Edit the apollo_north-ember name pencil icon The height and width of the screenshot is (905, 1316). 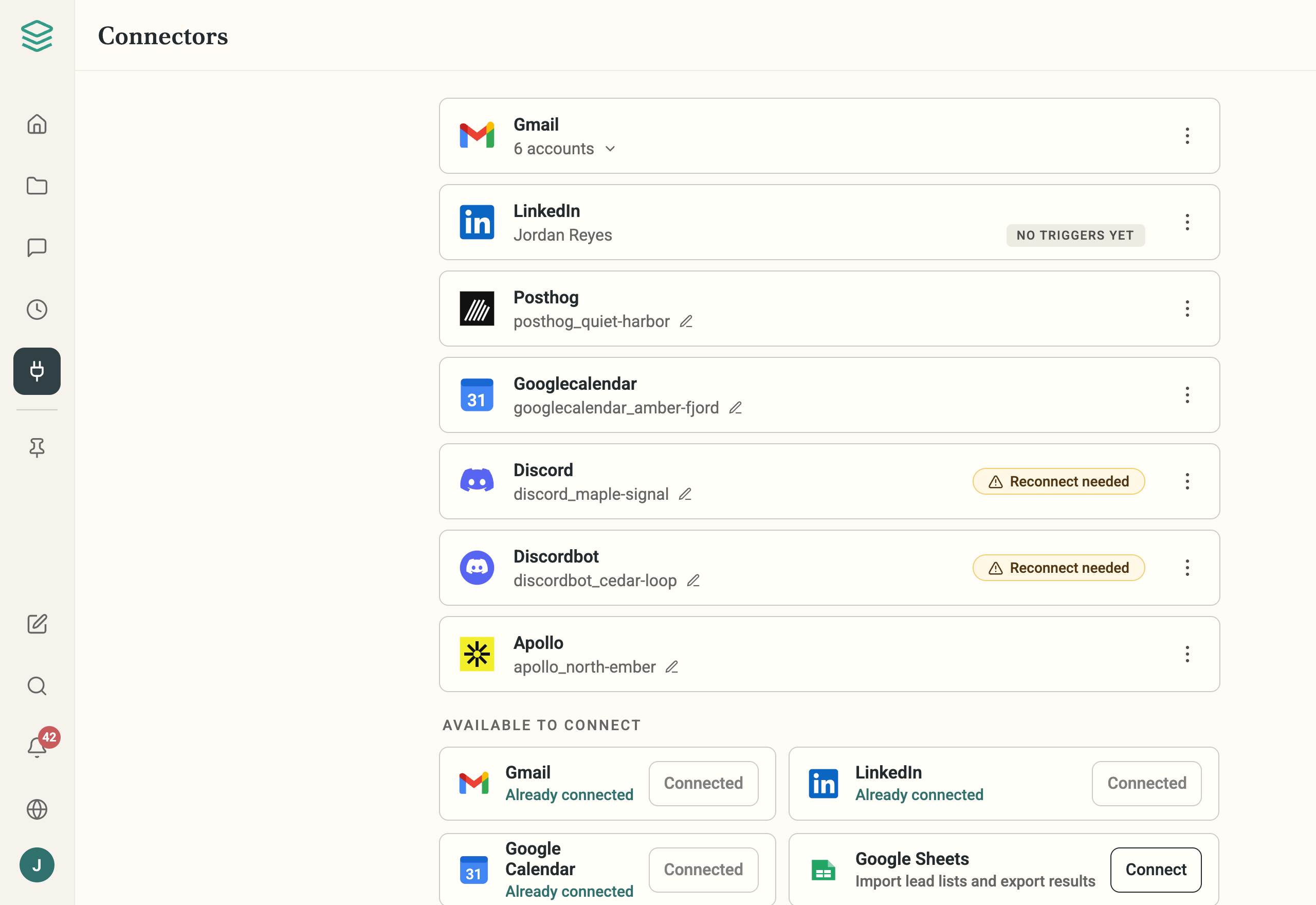click(x=672, y=667)
